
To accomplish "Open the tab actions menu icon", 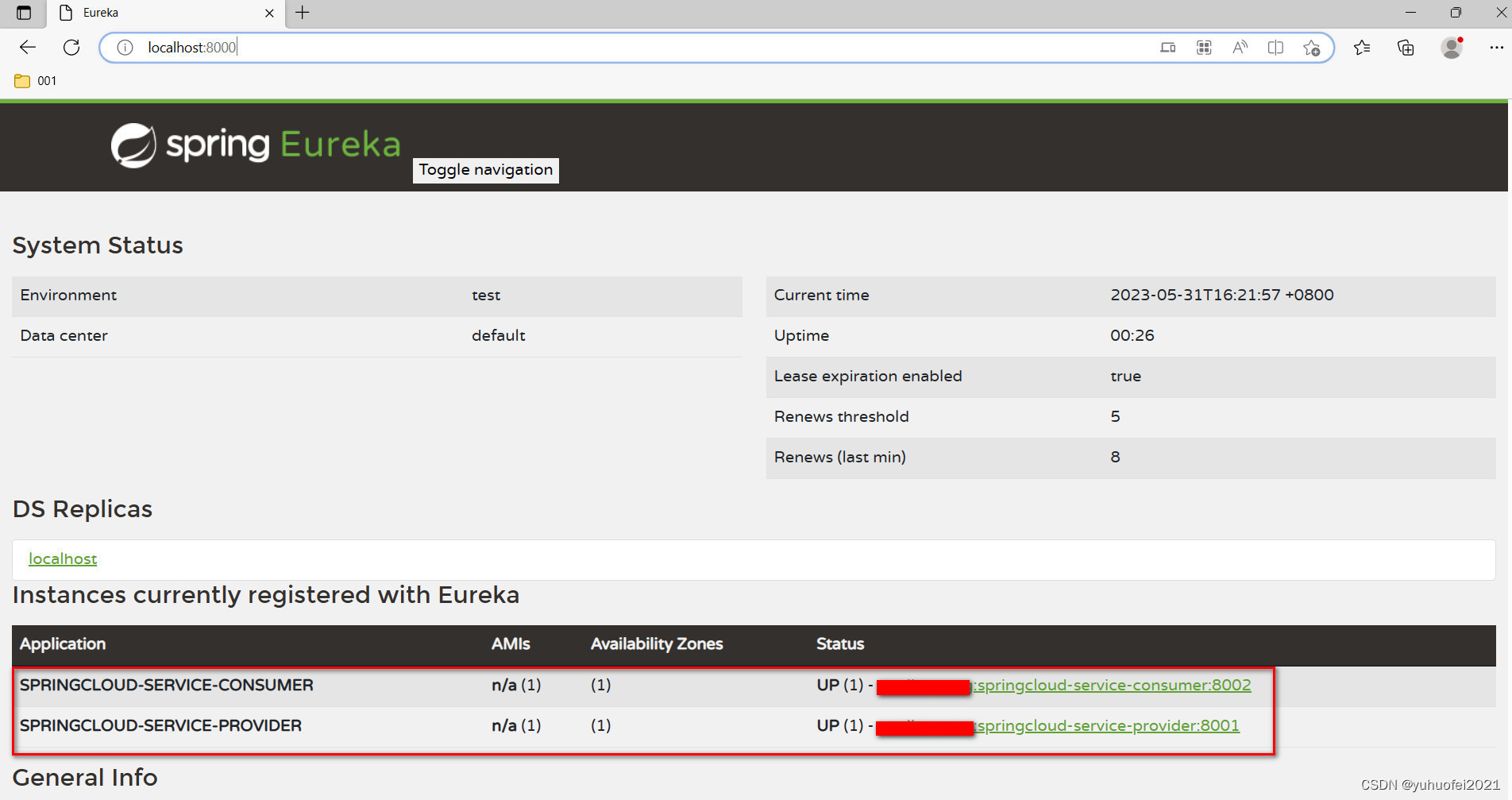I will point(24,13).
